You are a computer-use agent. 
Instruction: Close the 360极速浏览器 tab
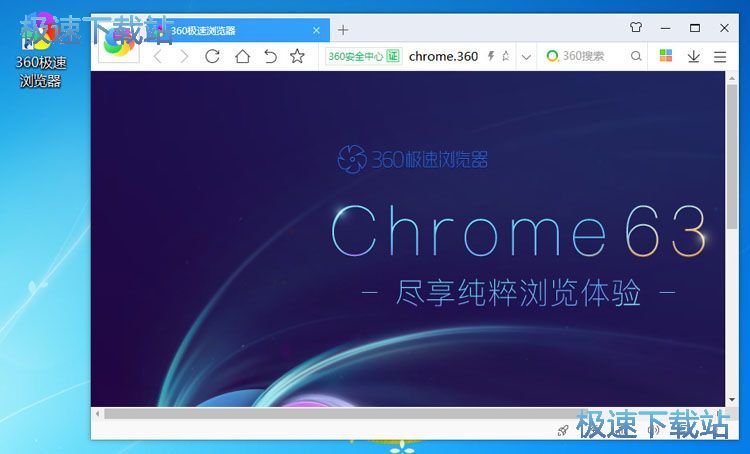click(x=316, y=30)
